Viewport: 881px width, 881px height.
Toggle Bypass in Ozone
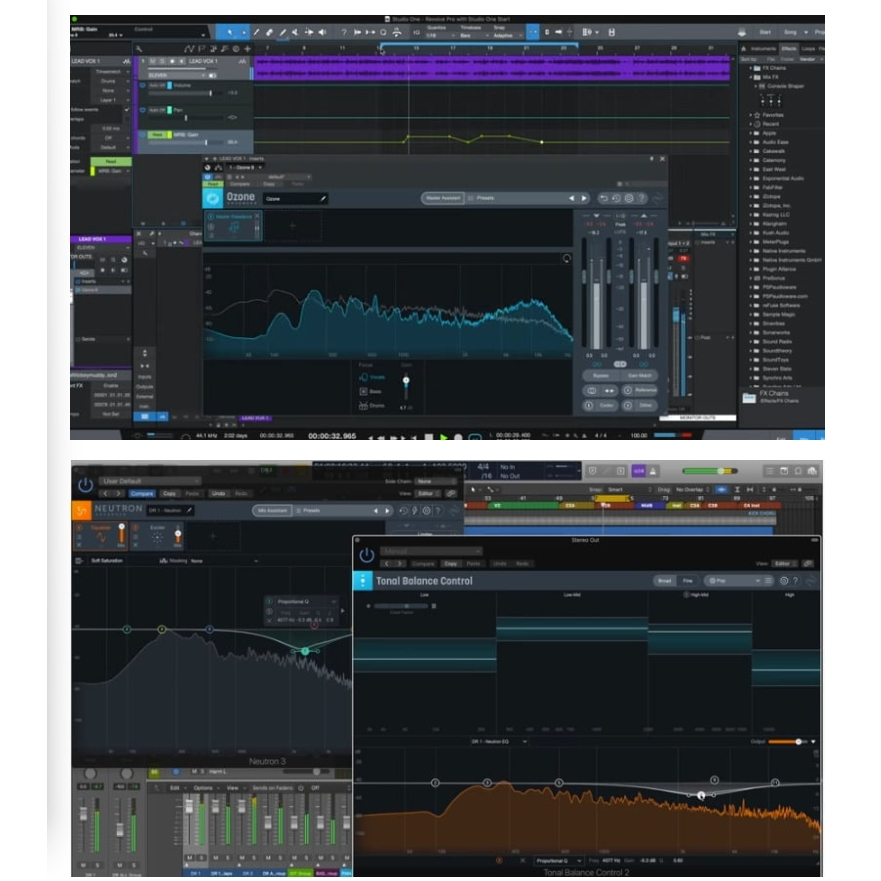tap(600, 375)
